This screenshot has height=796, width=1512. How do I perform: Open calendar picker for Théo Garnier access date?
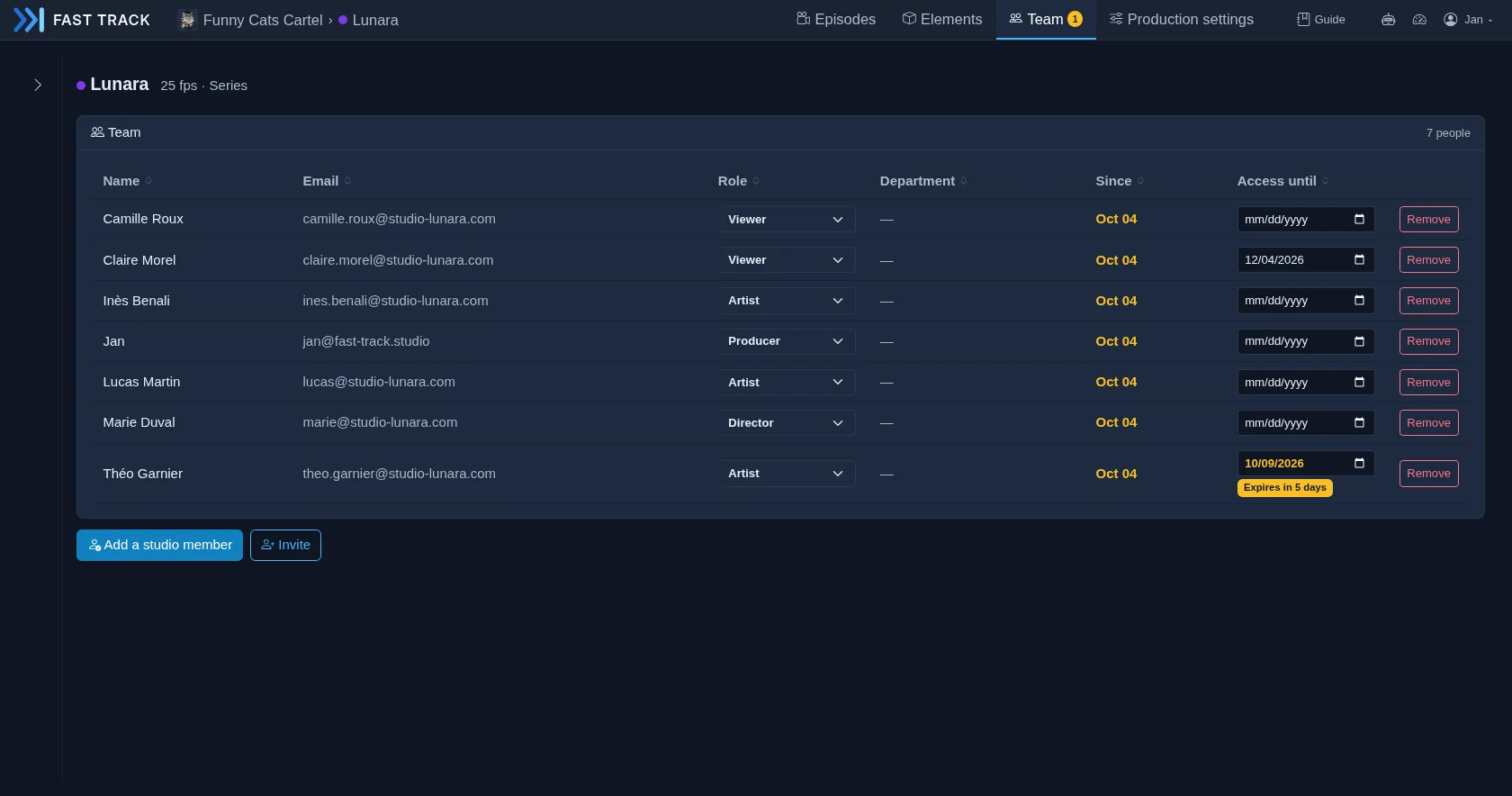pyautogui.click(x=1359, y=463)
